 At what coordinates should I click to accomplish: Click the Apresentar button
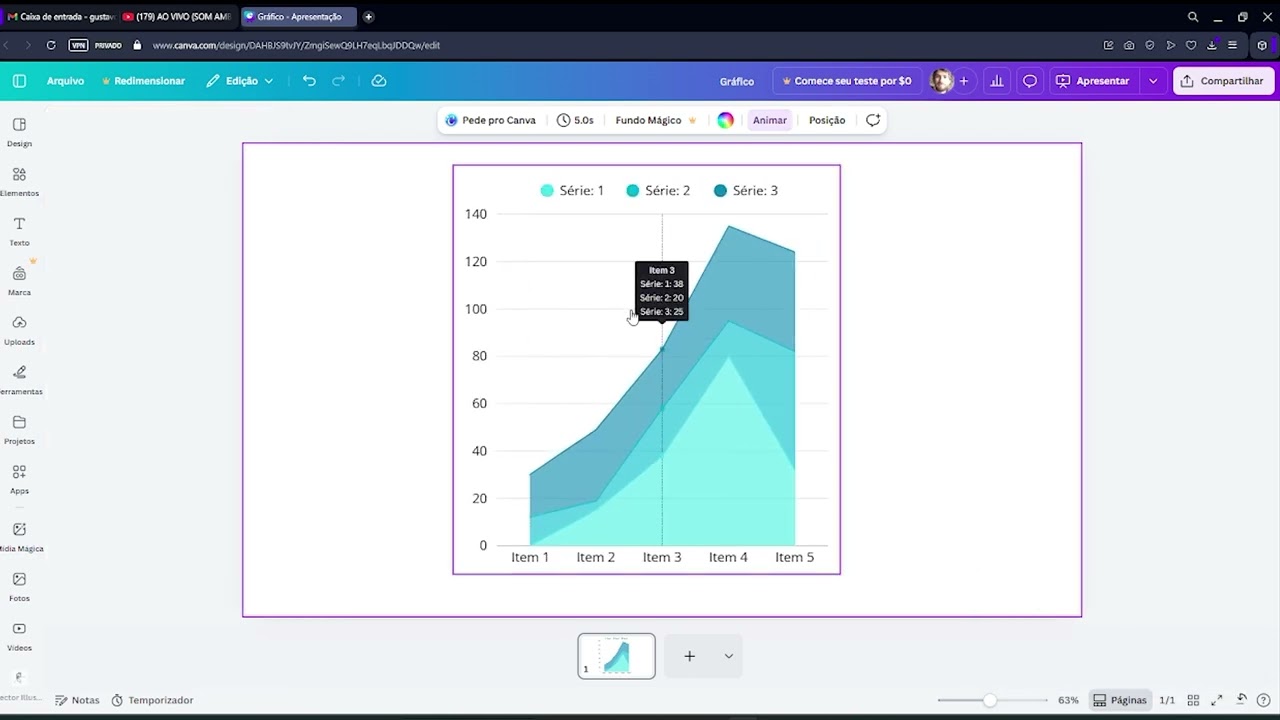point(1093,81)
